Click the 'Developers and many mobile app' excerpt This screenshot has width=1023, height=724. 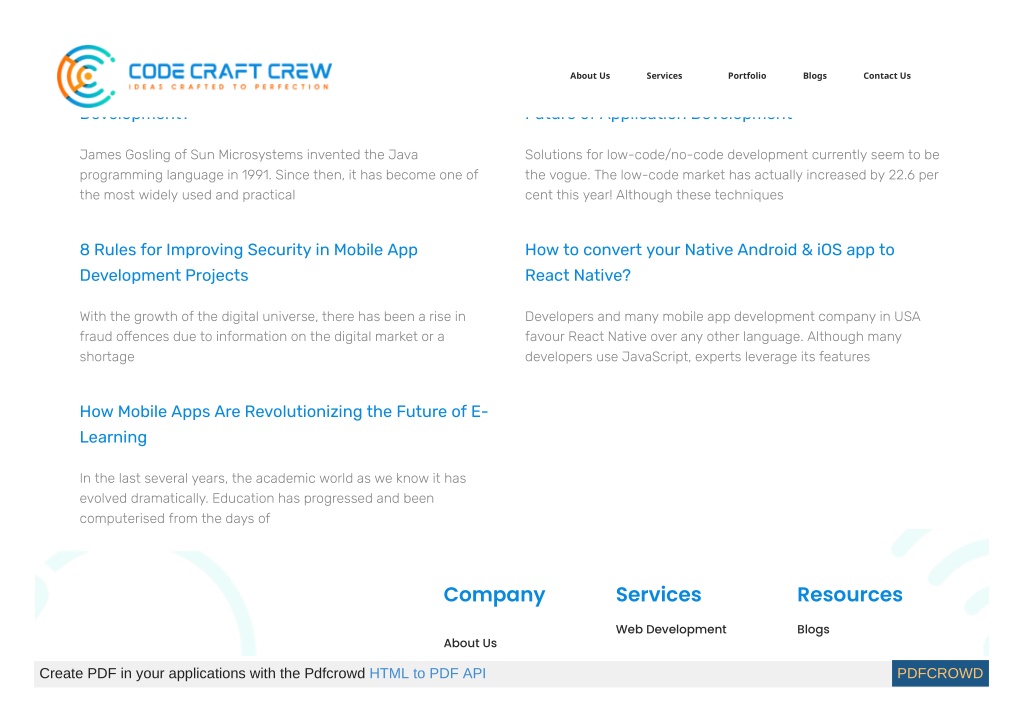(722, 337)
